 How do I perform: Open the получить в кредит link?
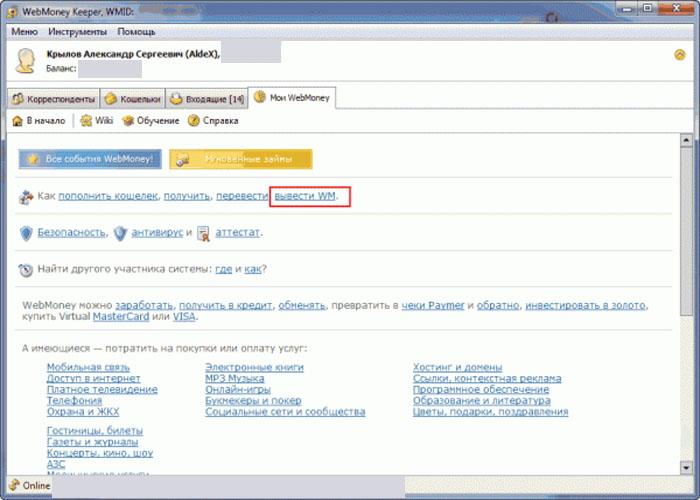click(x=225, y=305)
